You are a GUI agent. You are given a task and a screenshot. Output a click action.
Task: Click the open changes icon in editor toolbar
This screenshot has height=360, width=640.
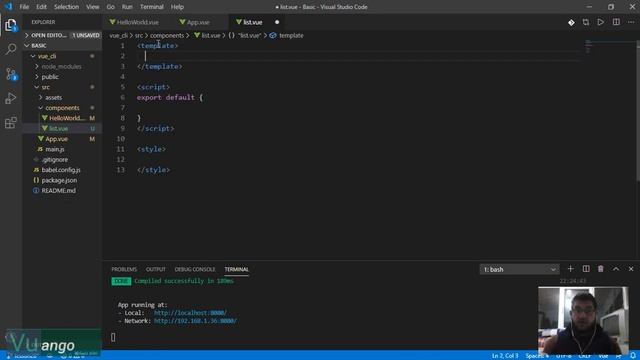click(x=586, y=22)
